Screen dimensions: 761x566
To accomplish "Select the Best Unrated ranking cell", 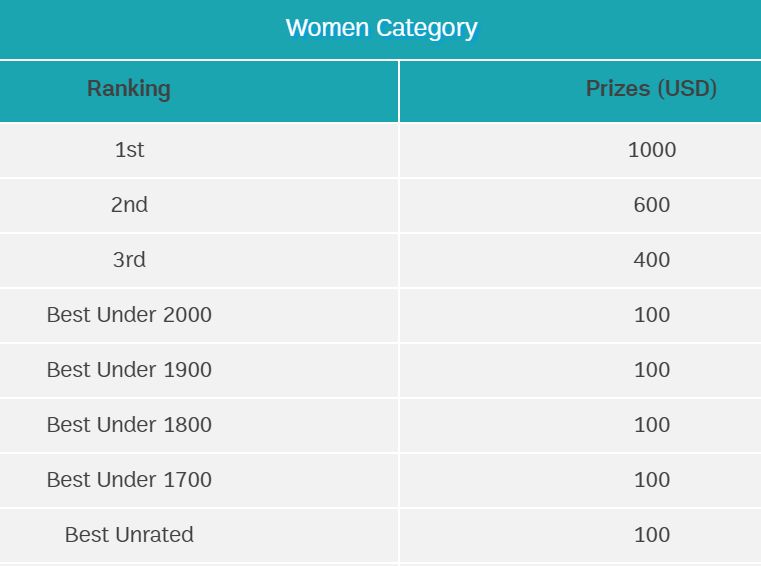I will click(129, 535).
